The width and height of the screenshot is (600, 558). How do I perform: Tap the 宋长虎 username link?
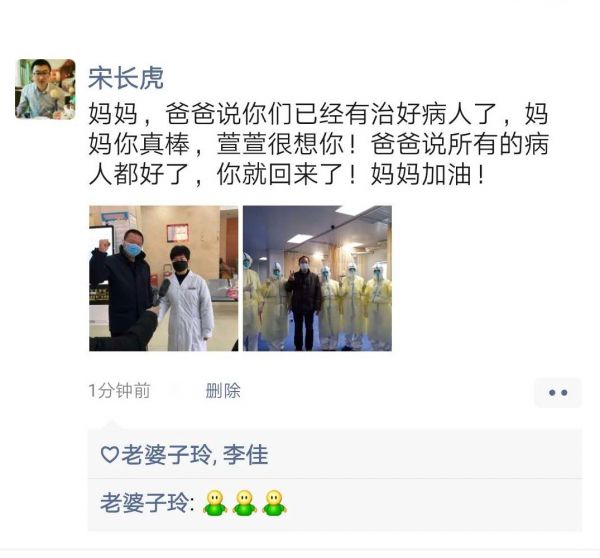pyautogui.click(x=126, y=78)
